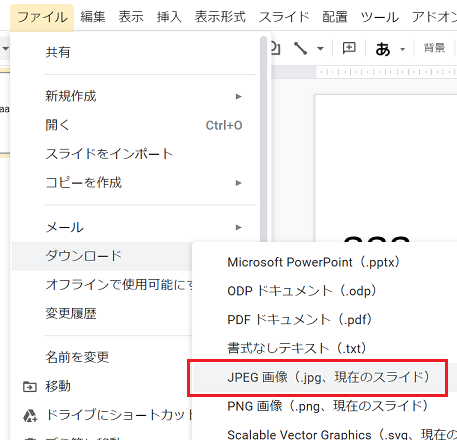Download as Microsoft PowerPoint (.pptx)
This screenshot has height=440, width=457.
(x=324, y=262)
